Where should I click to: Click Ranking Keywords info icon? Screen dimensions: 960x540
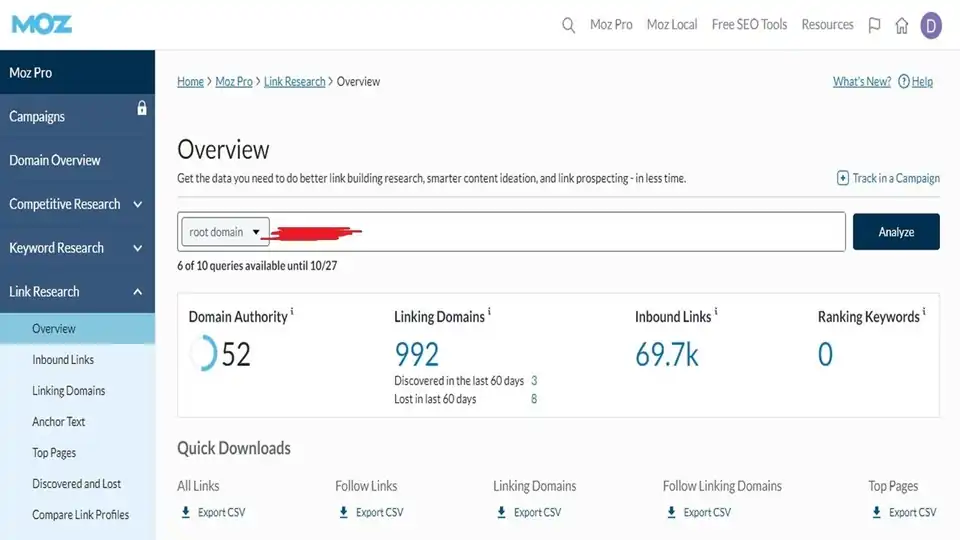pyautogui.click(x=924, y=312)
